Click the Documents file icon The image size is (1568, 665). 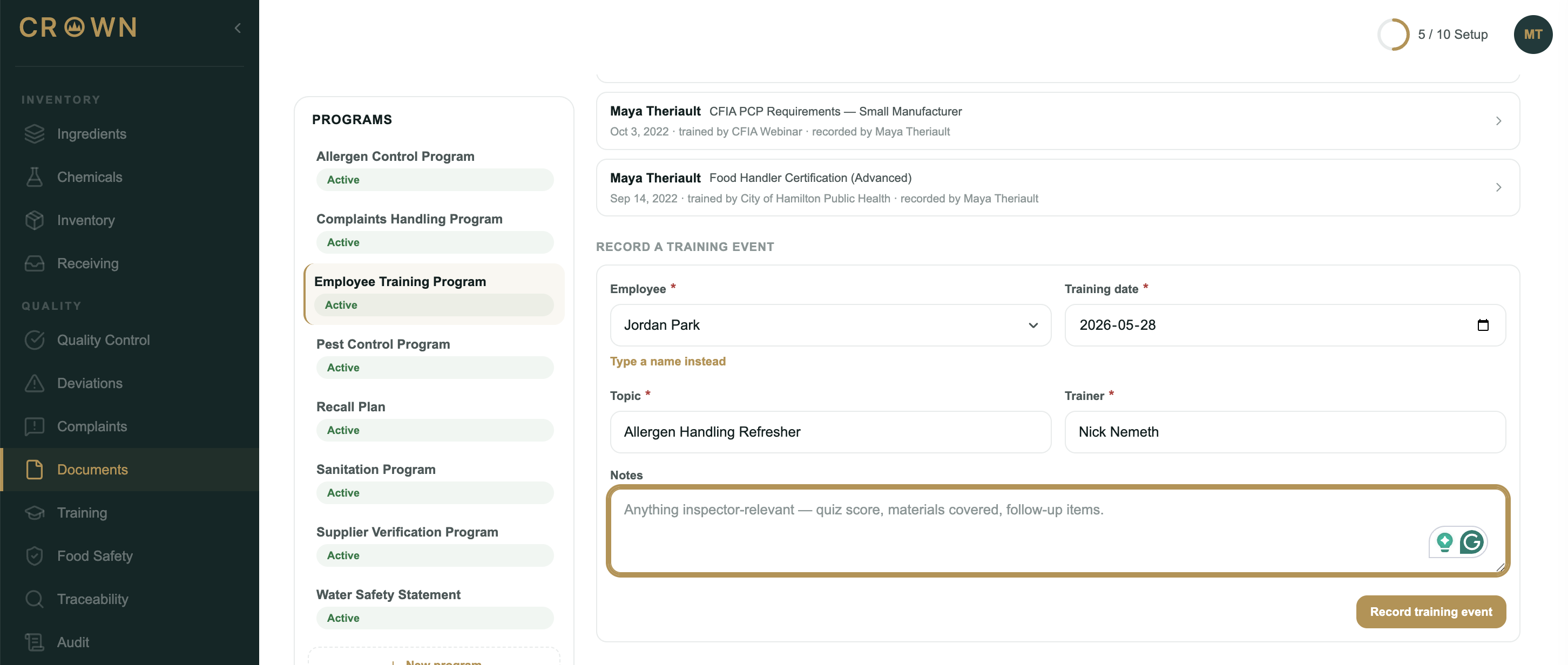[x=35, y=470]
